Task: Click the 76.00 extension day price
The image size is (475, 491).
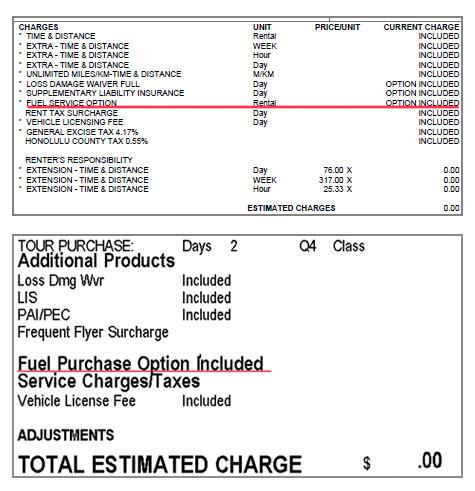Action: pyautogui.click(x=333, y=170)
